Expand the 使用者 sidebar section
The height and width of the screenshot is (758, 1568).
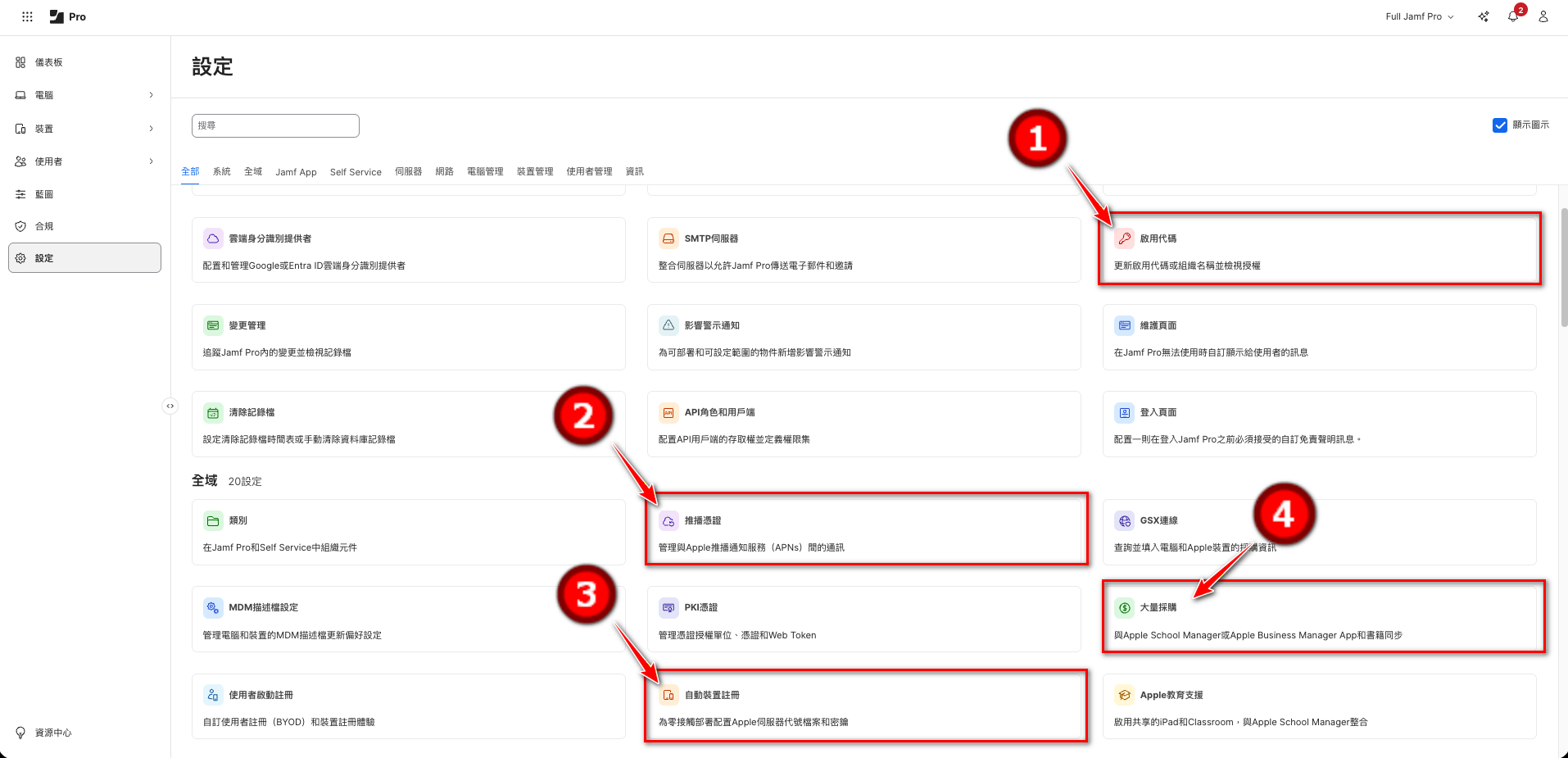coord(151,161)
